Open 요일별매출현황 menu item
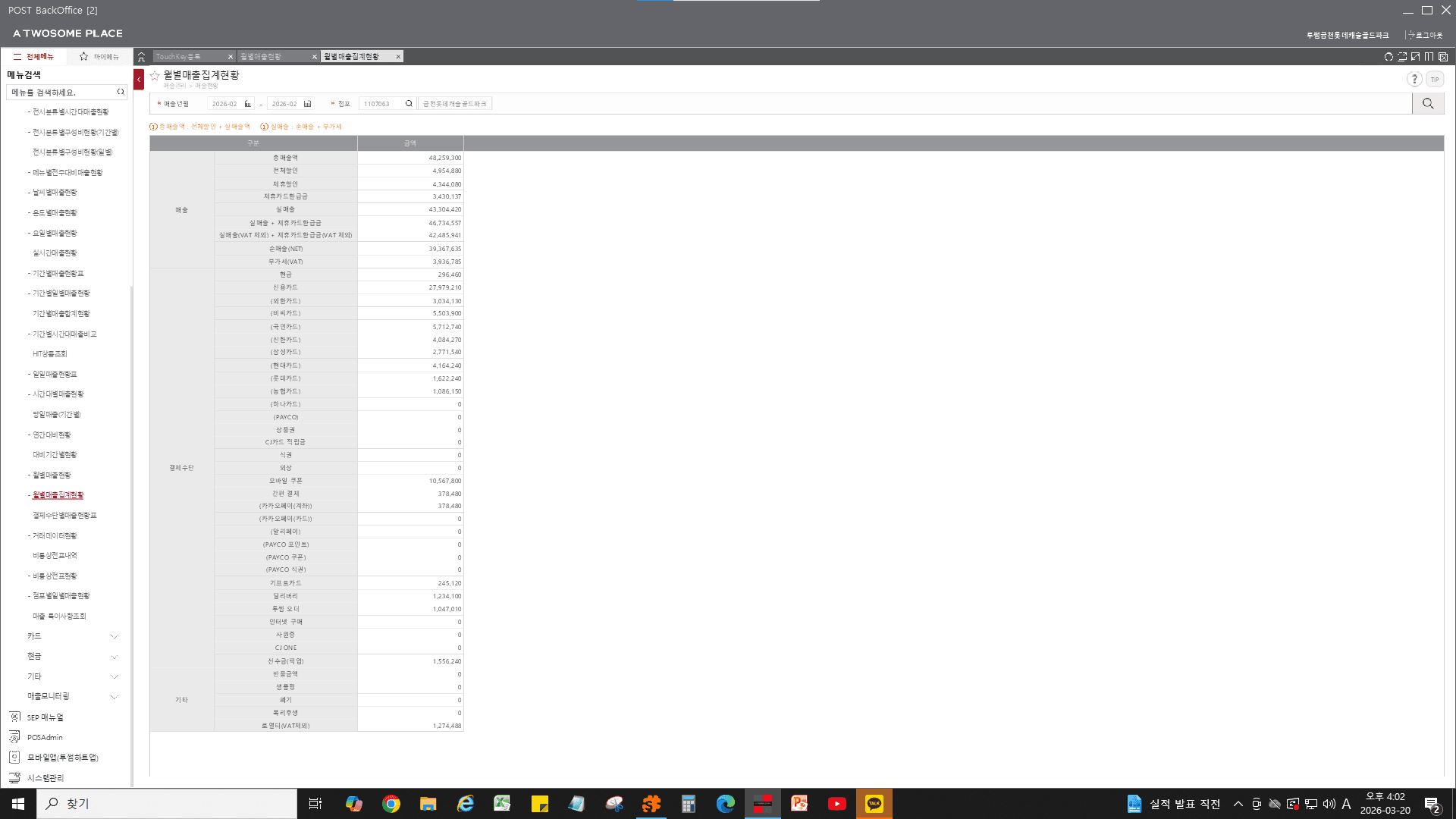This screenshot has width=1456, height=819. 55,234
